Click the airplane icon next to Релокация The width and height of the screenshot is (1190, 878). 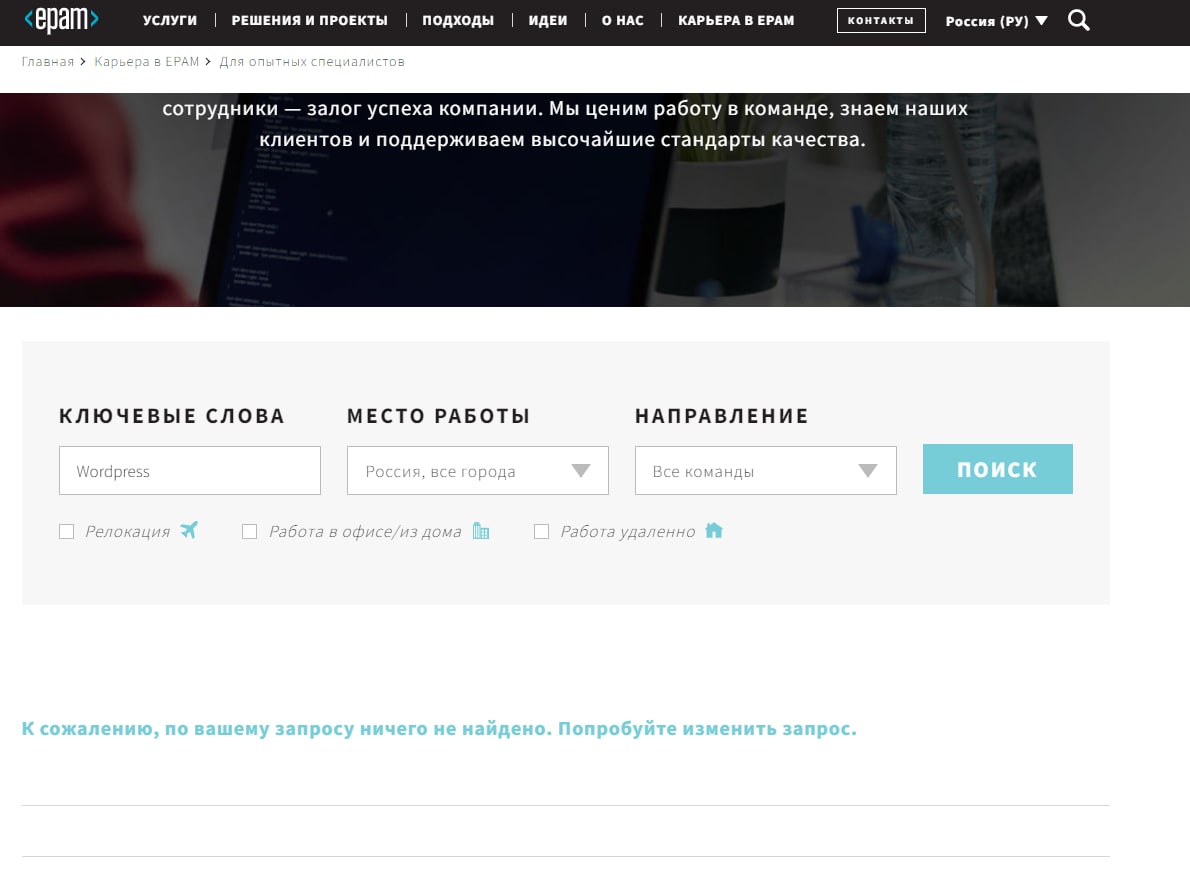tap(189, 530)
